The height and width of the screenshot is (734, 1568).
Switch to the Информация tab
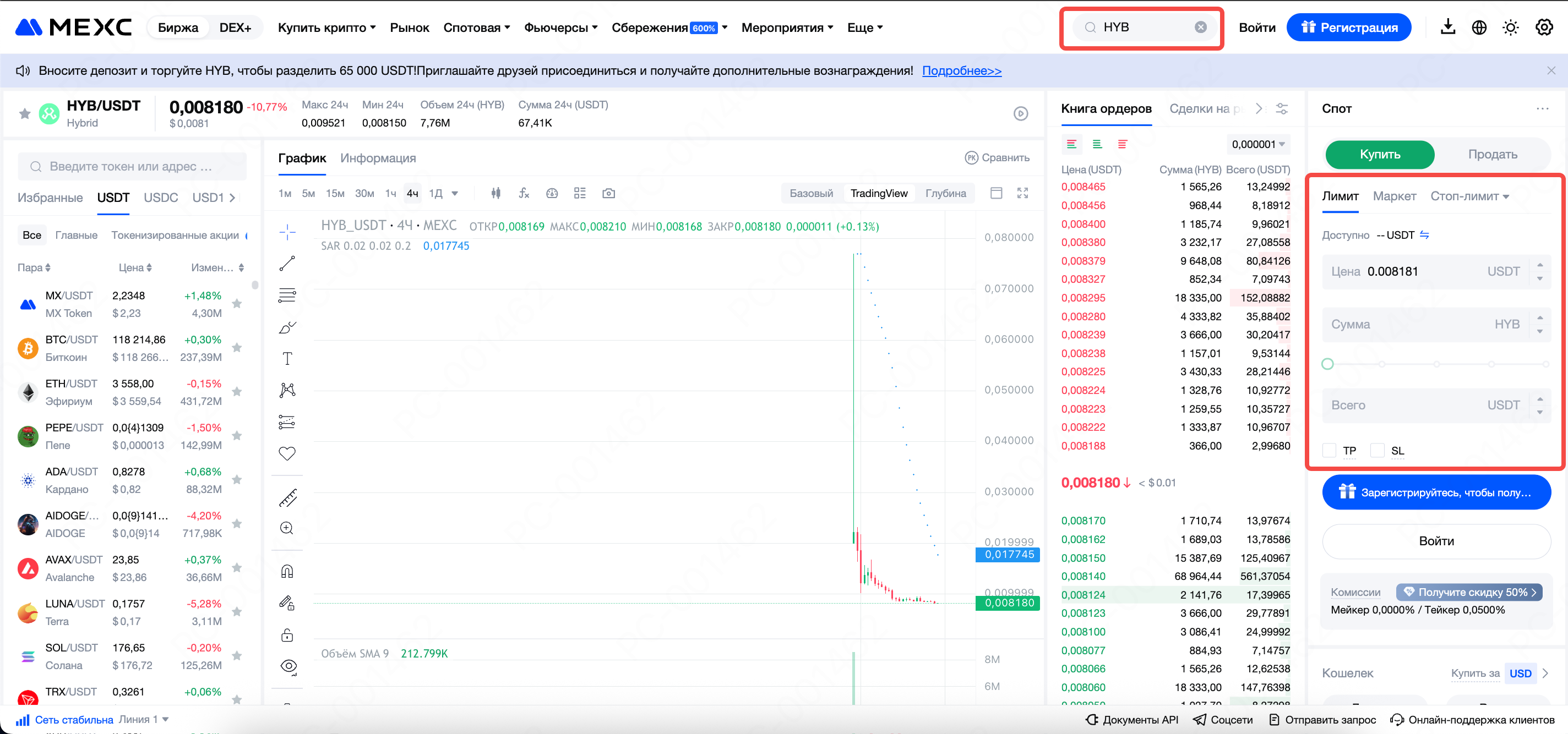coord(378,158)
